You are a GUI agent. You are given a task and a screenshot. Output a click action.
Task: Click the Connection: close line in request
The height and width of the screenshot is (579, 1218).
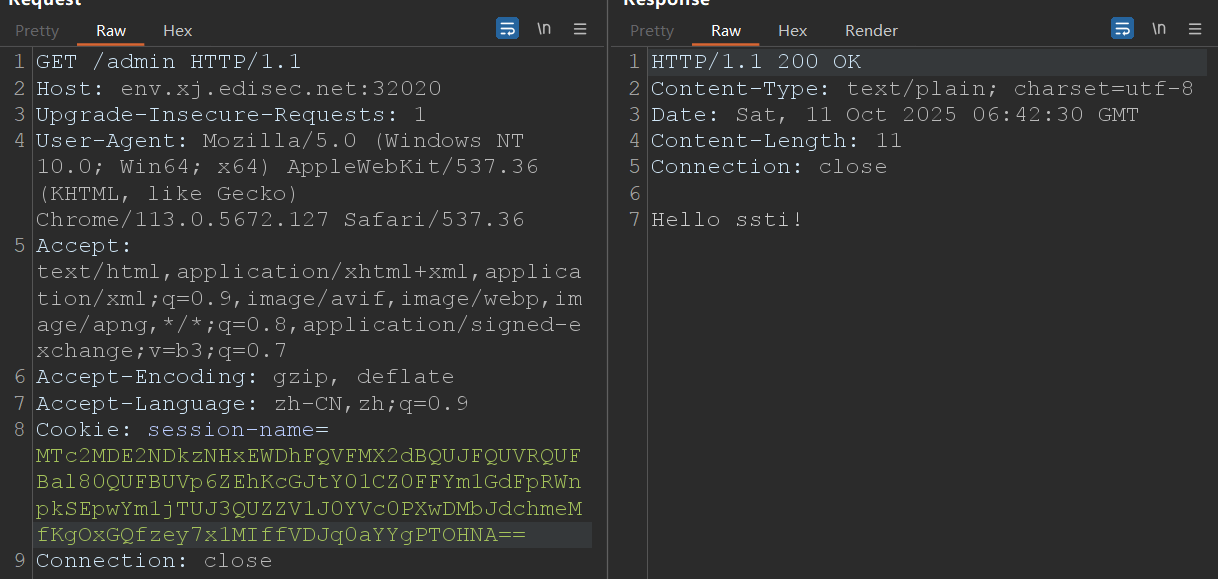click(x=153, y=560)
